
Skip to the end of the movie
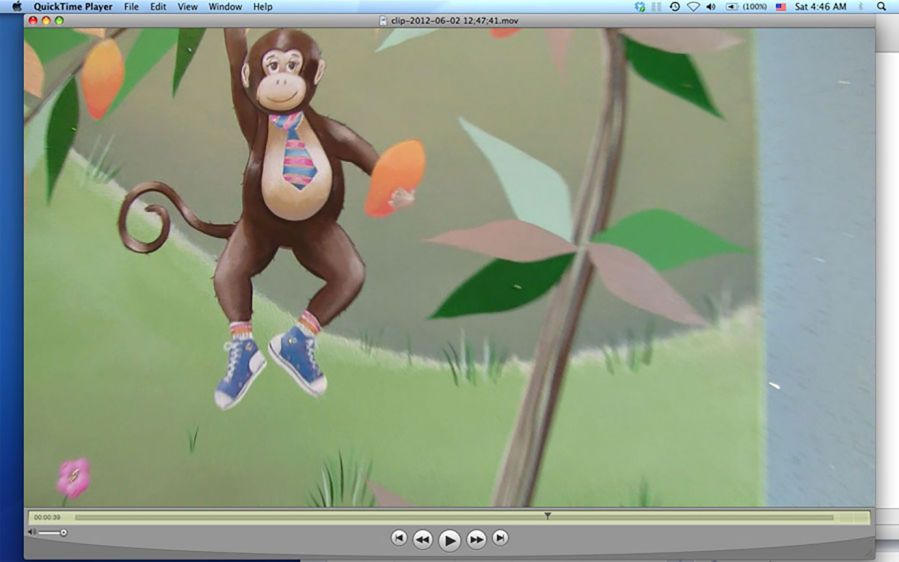click(x=500, y=538)
